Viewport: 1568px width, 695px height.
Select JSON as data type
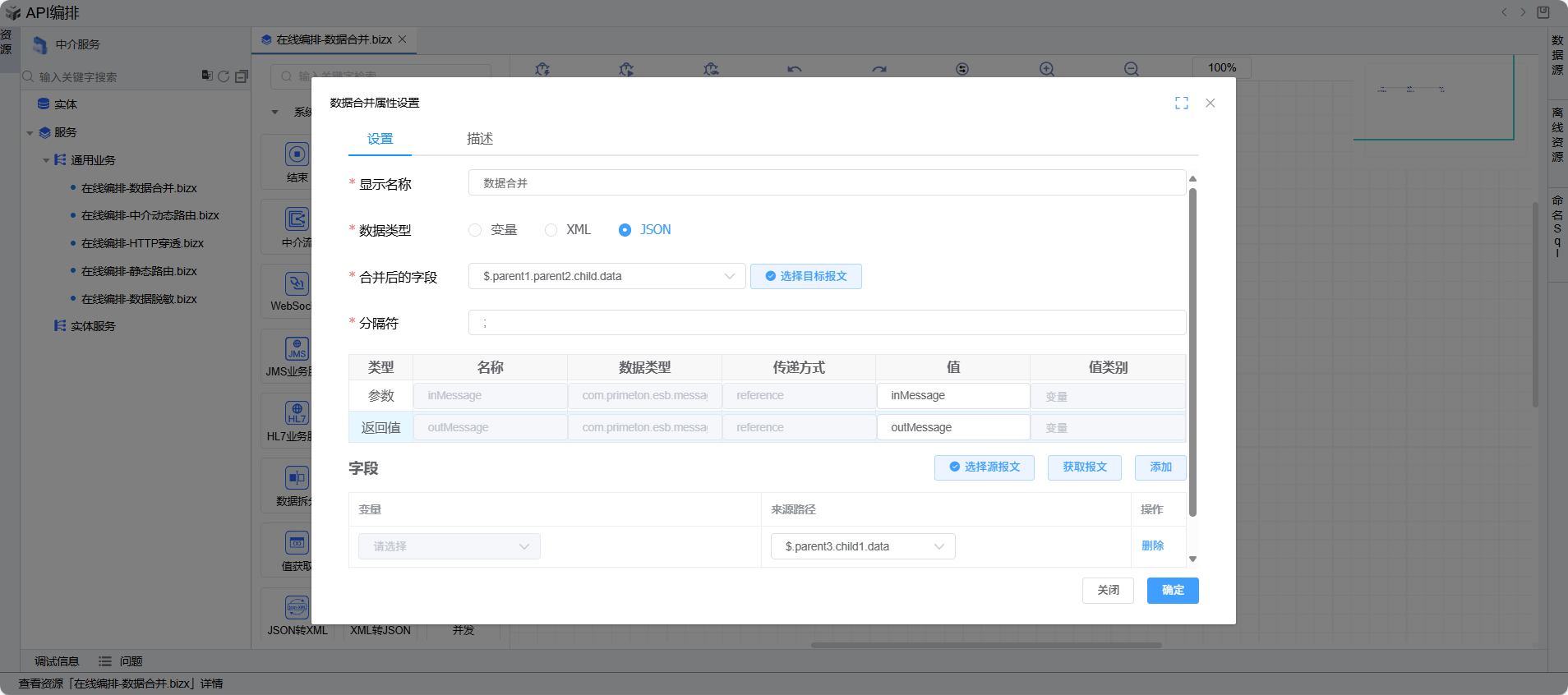[625, 230]
